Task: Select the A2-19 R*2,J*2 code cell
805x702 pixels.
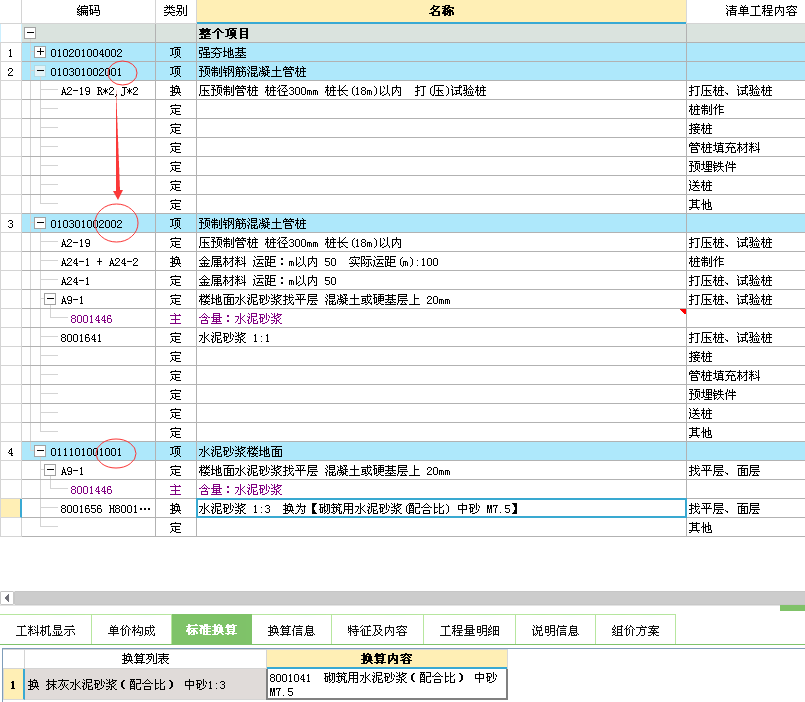Action: click(99, 91)
